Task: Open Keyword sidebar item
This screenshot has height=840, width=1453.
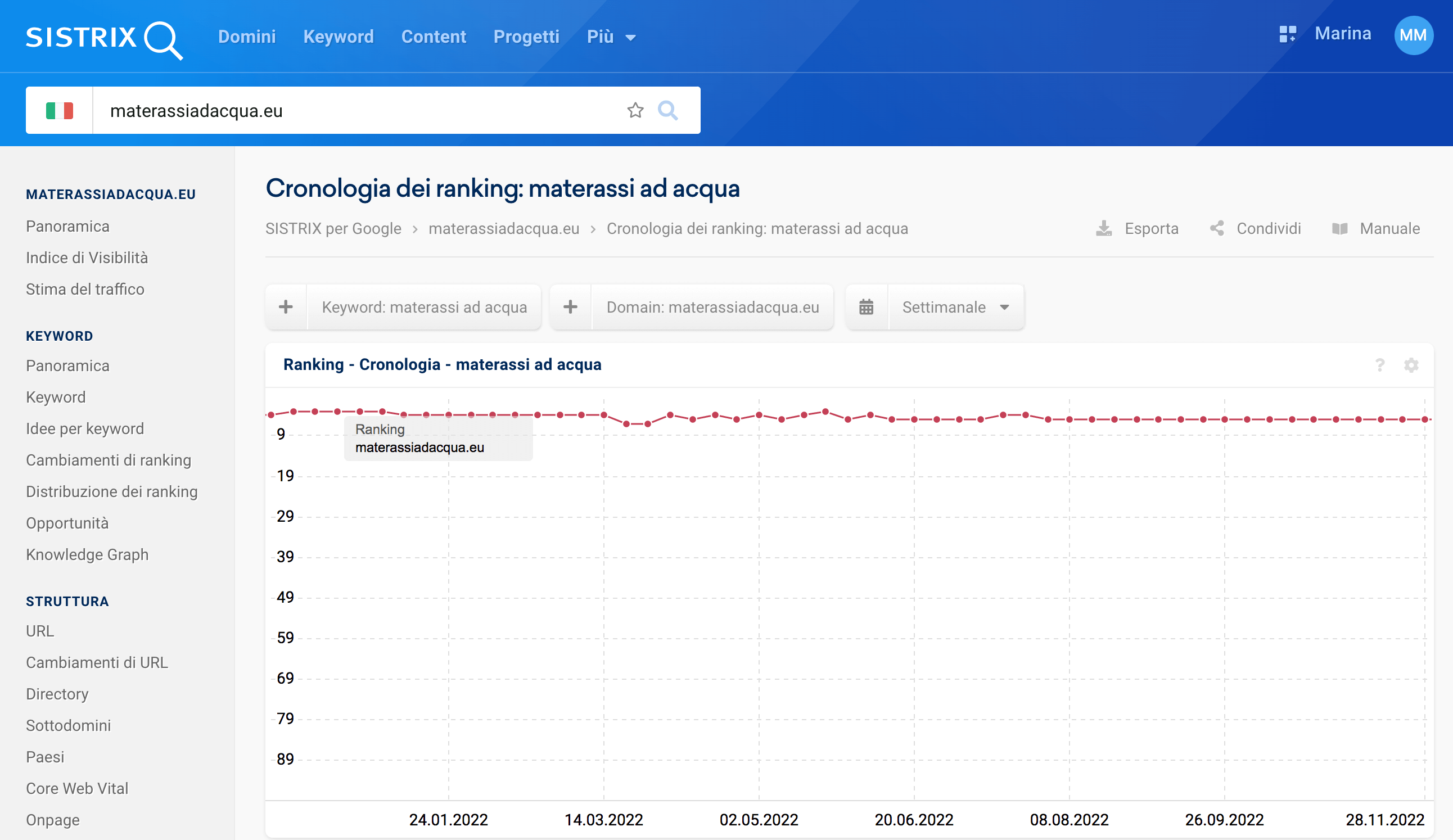Action: 55,397
